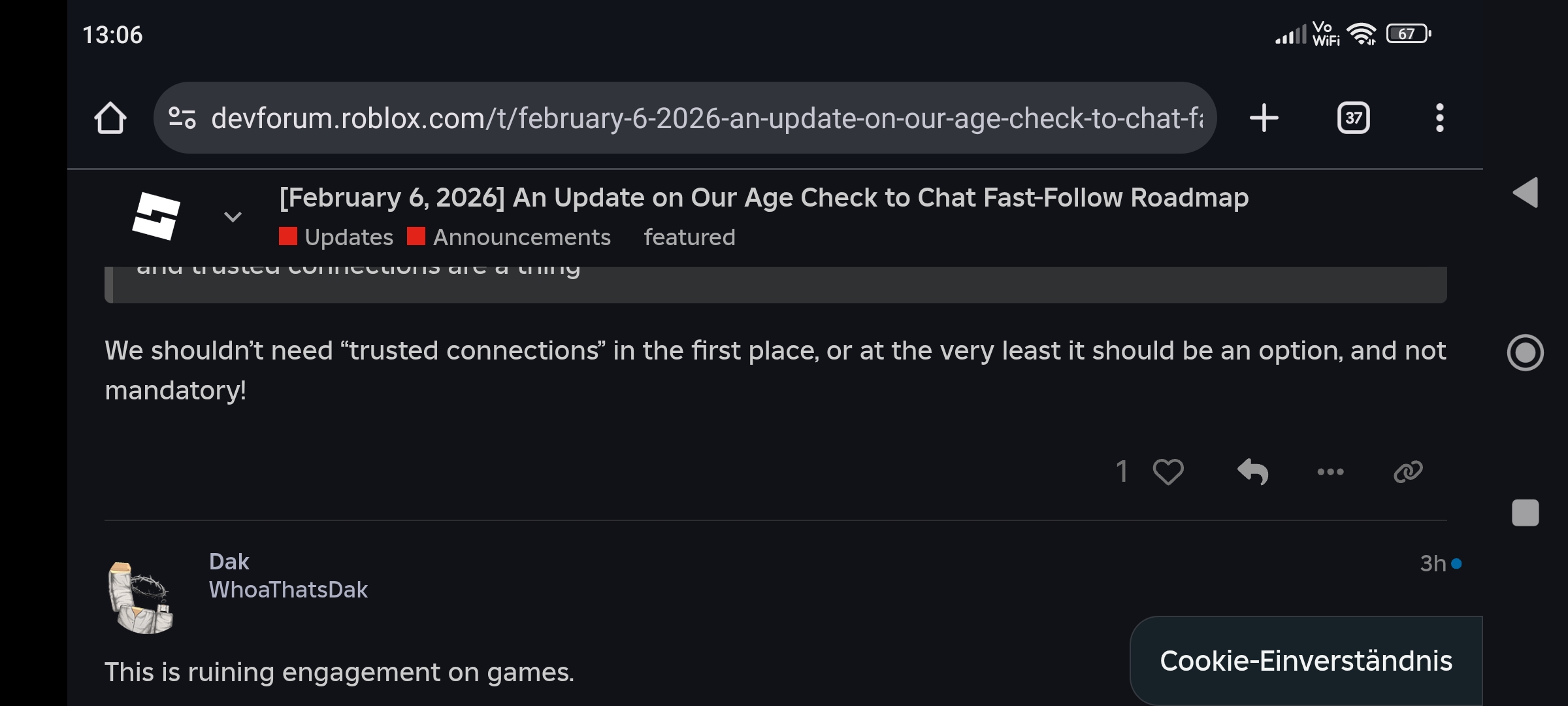Expand the chevron next to Roblox logo
The image size is (1568, 706).
click(233, 216)
